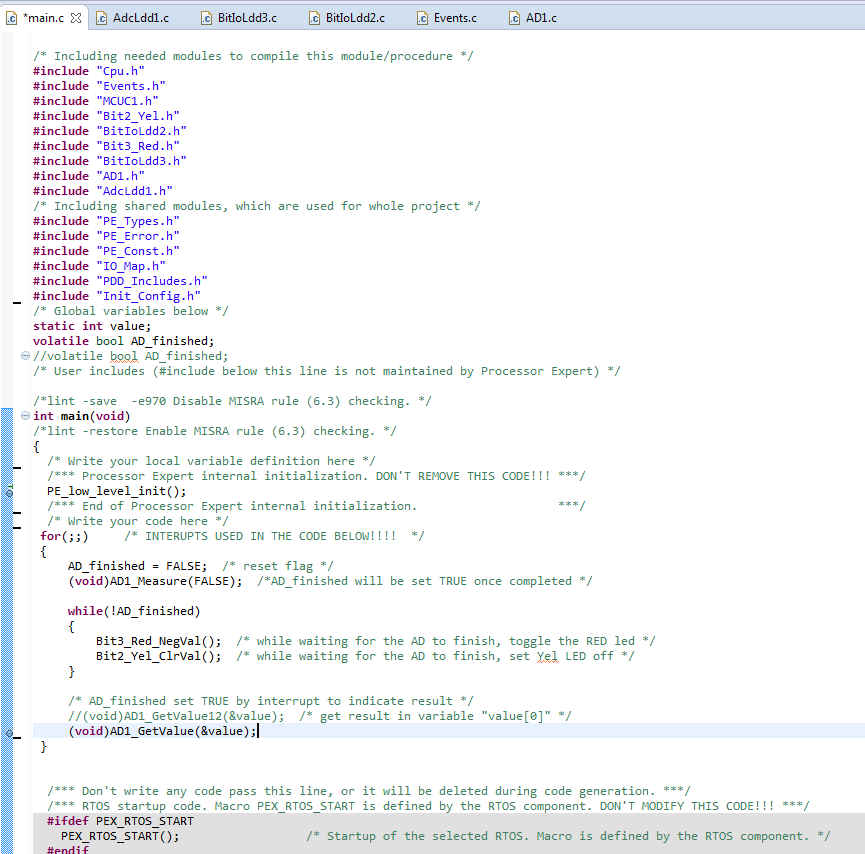Click the "INTERUPTS USED IN THE CODE BELOW" comment
Screen dimensions: 865x854
pyautogui.click(x=274, y=536)
